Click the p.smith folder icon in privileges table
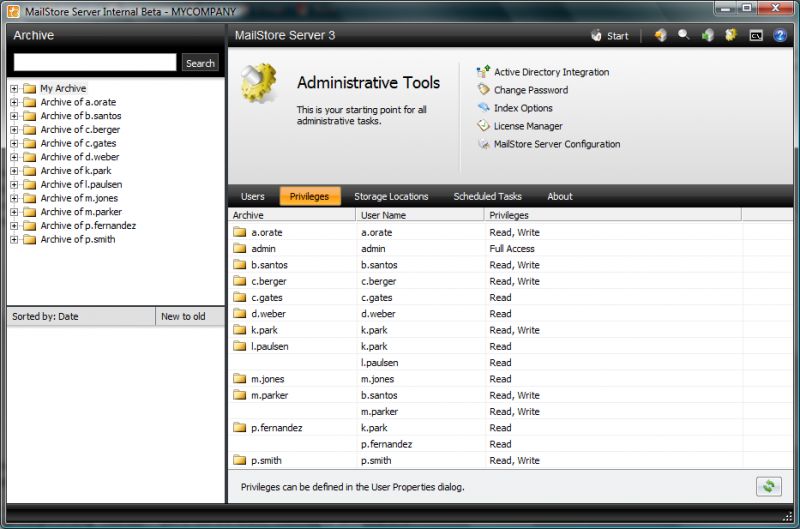This screenshot has width=800, height=529. 239,460
